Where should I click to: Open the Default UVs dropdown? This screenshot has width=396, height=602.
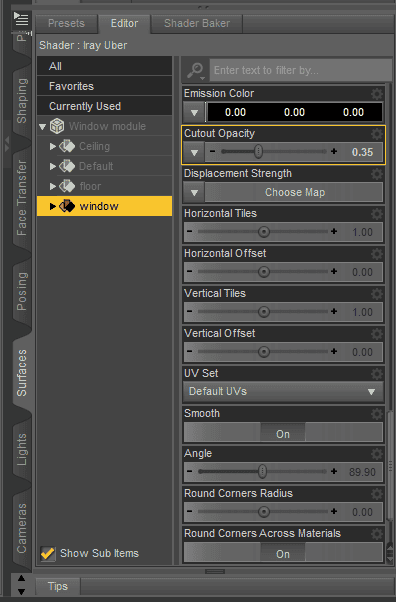pyautogui.click(x=283, y=392)
